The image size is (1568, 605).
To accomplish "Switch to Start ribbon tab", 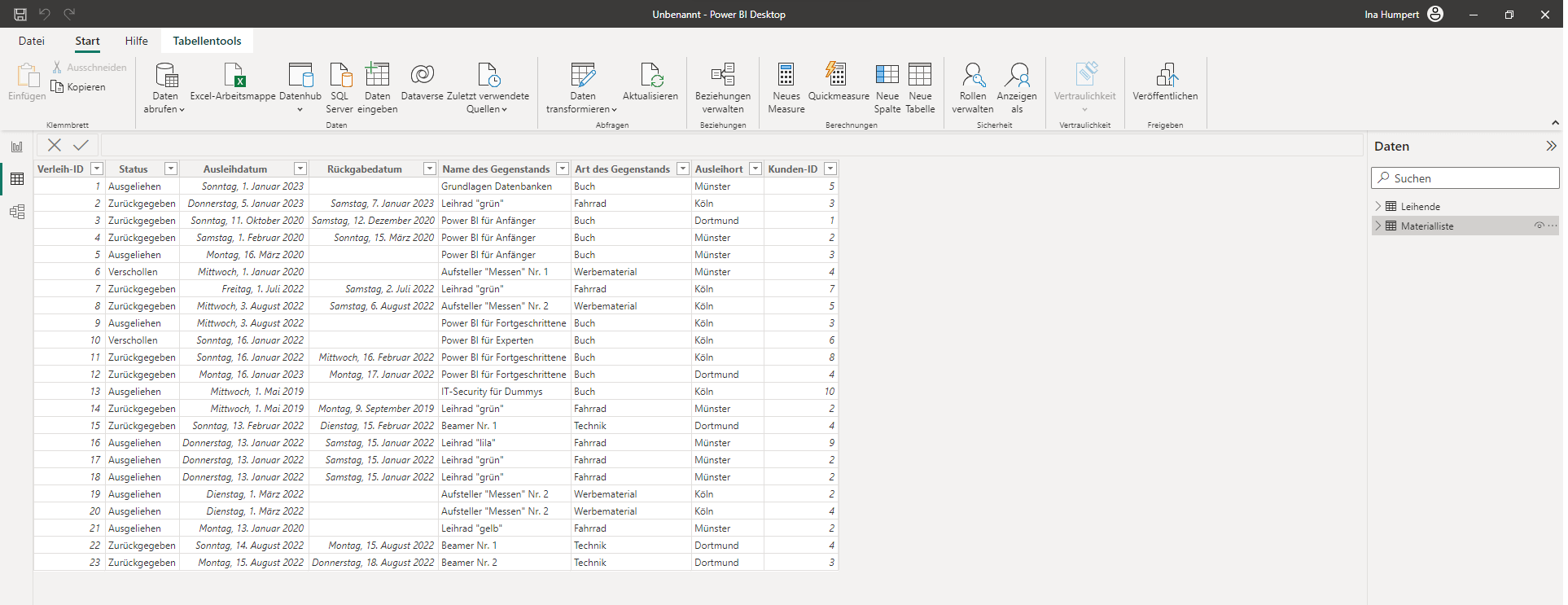I will tap(87, 41).
